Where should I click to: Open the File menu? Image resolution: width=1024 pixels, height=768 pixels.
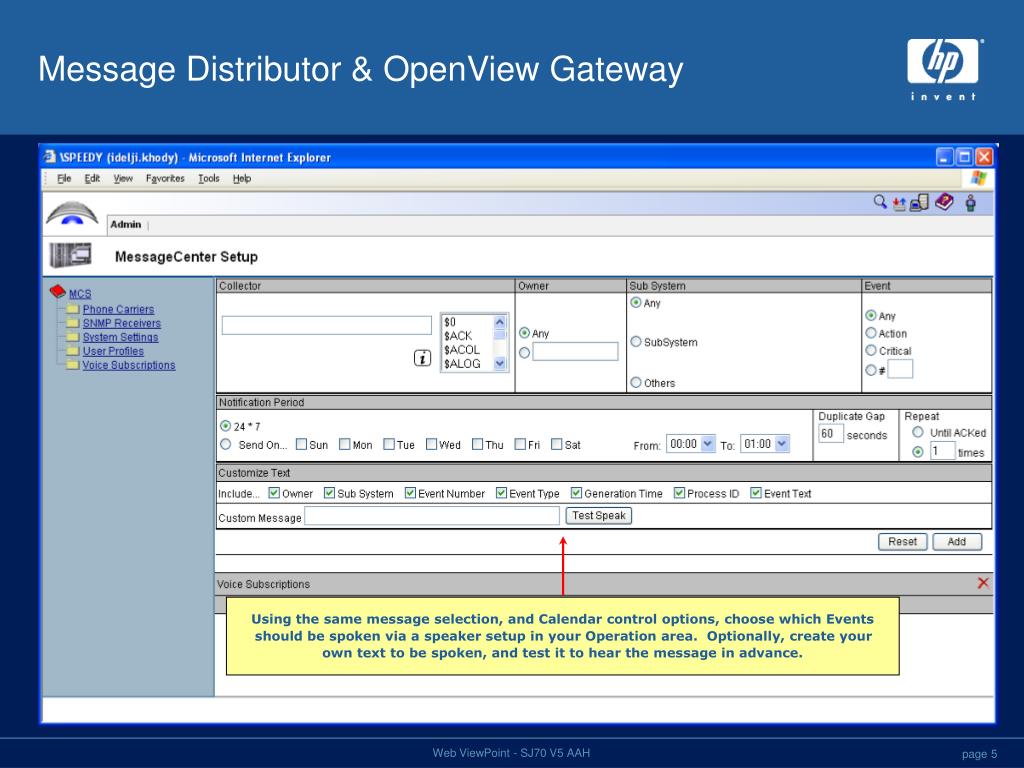(64, 178)
